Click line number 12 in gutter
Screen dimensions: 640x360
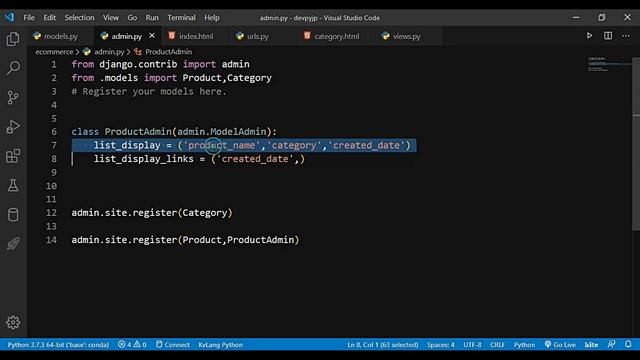[51, 213]
